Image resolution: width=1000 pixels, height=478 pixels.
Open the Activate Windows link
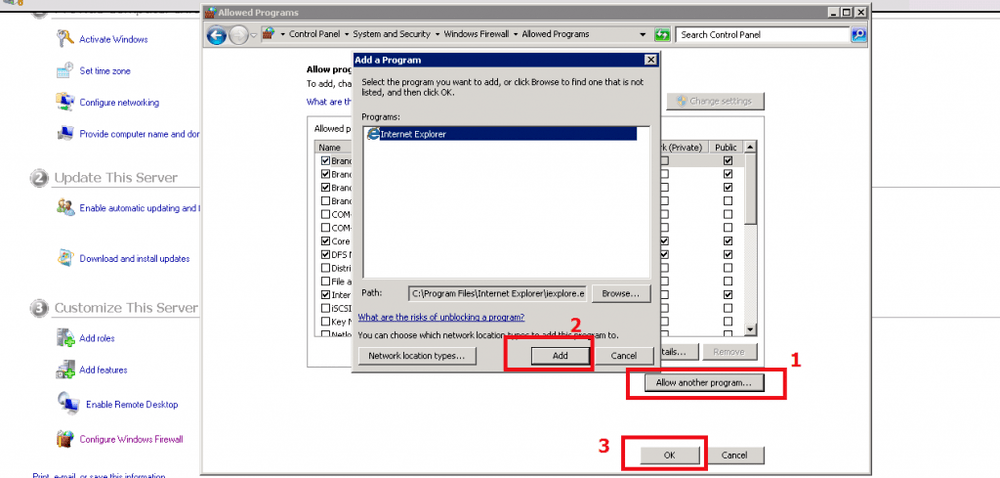click(114, 39)
